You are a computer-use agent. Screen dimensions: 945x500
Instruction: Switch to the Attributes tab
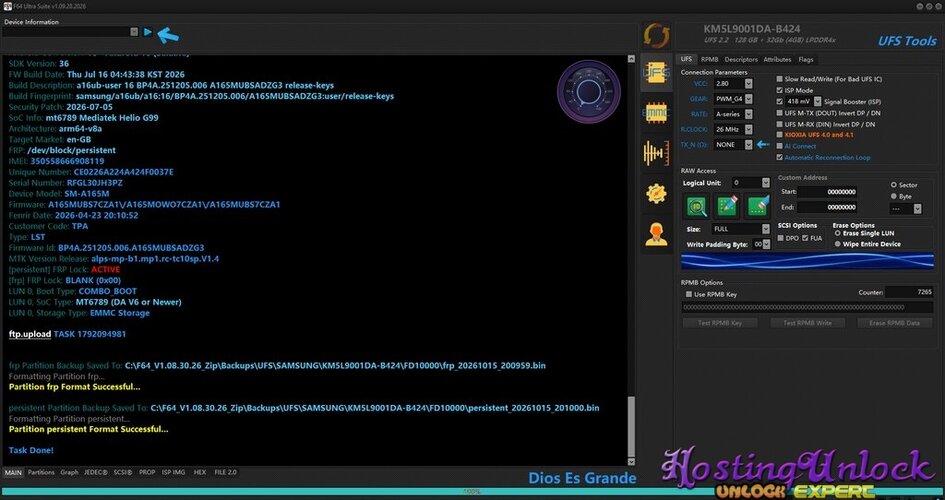pos(777,60)
